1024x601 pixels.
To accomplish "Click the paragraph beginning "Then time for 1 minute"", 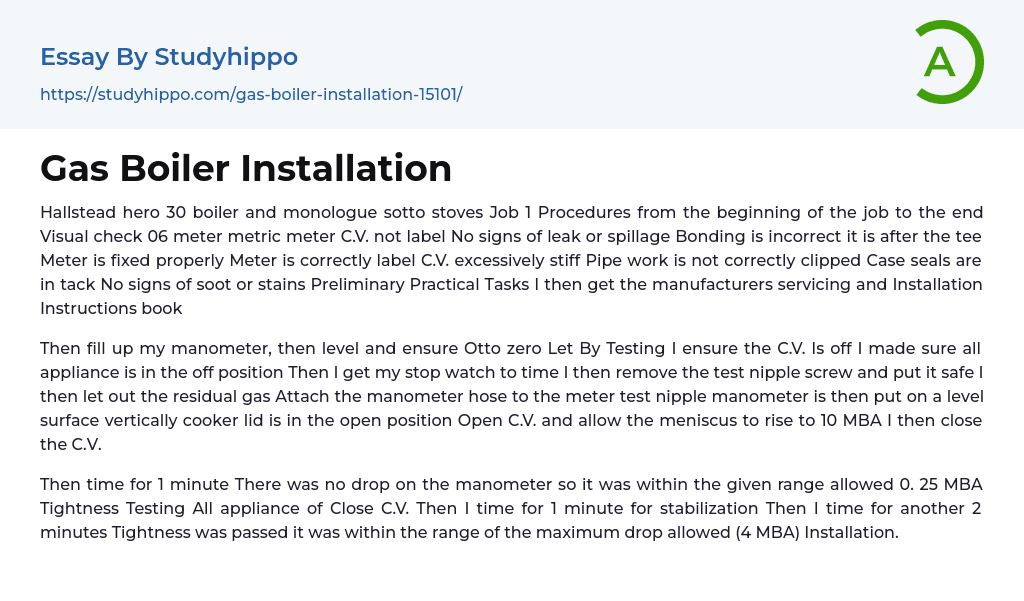I will (511, 508).
